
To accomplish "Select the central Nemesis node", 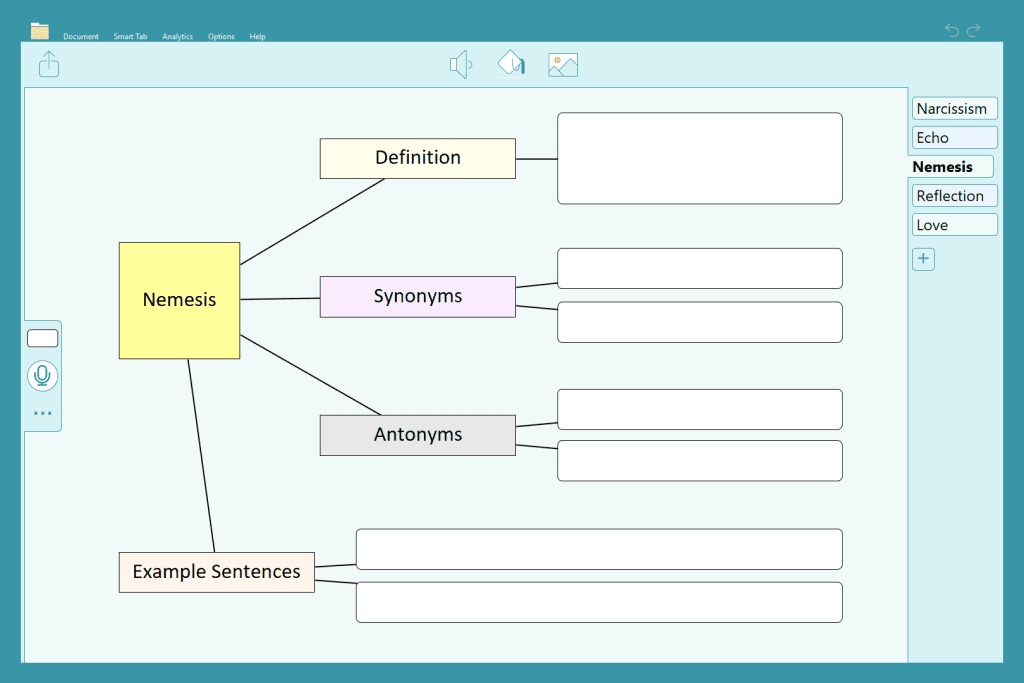I will coord(180,300).
